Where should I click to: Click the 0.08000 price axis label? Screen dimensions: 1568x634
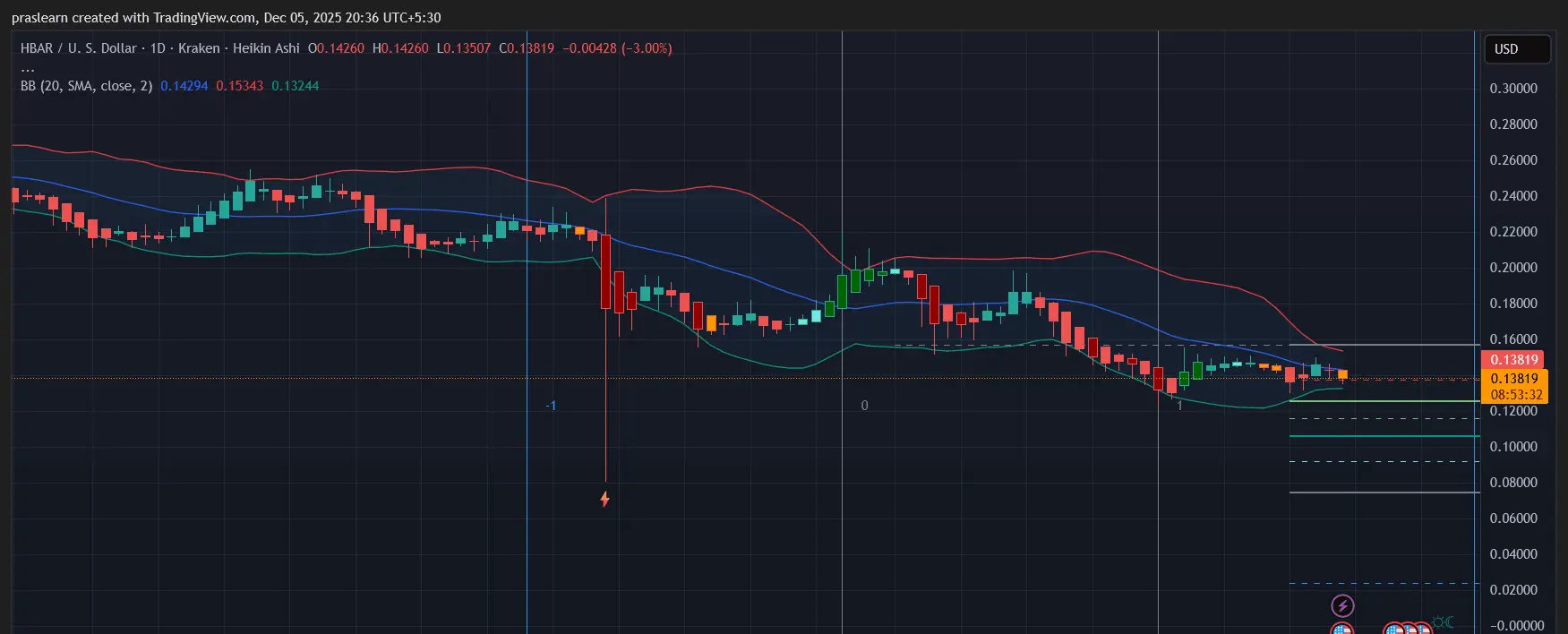(x=1513, y=483)
